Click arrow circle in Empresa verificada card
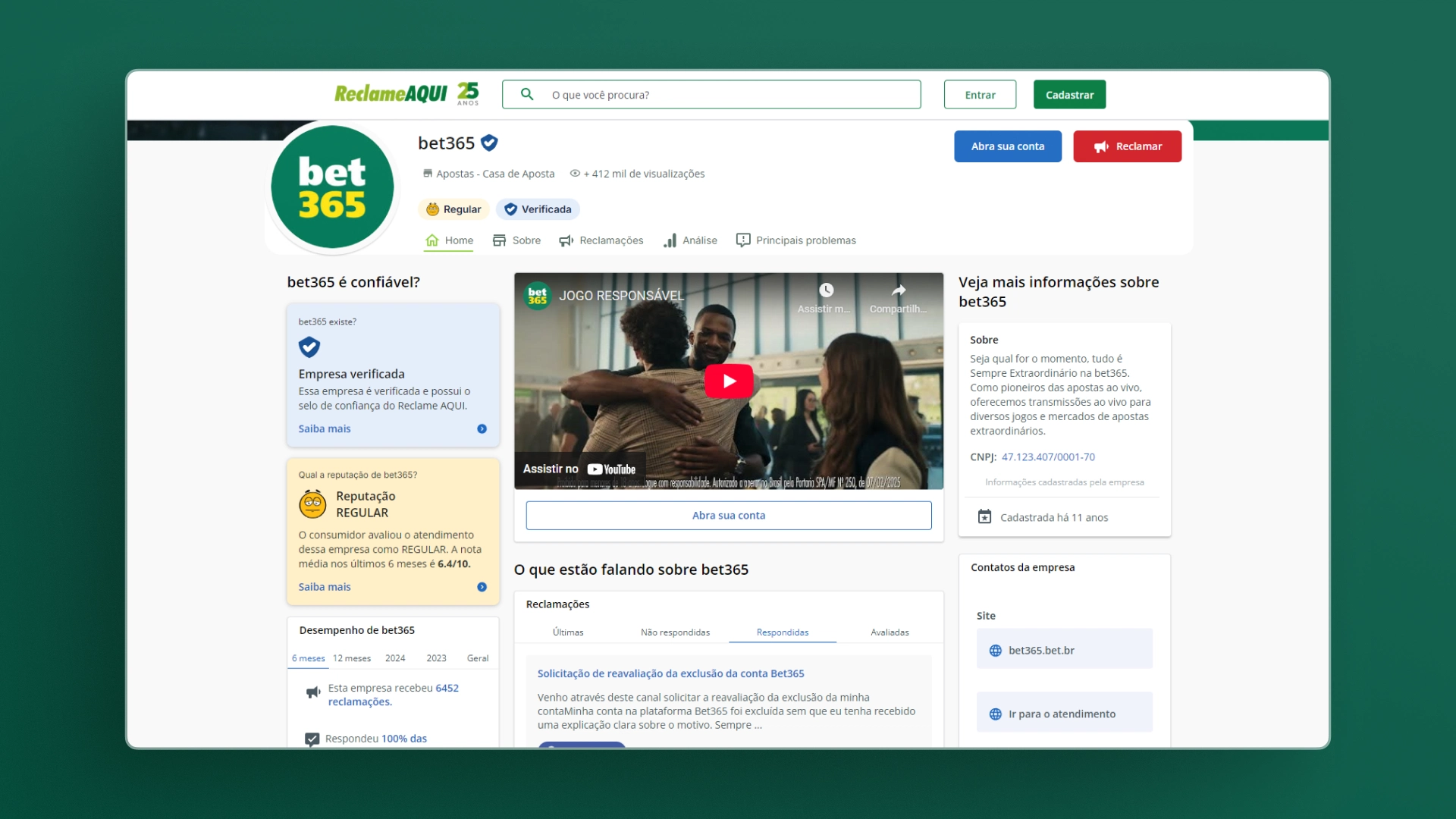 coord(482,428)
